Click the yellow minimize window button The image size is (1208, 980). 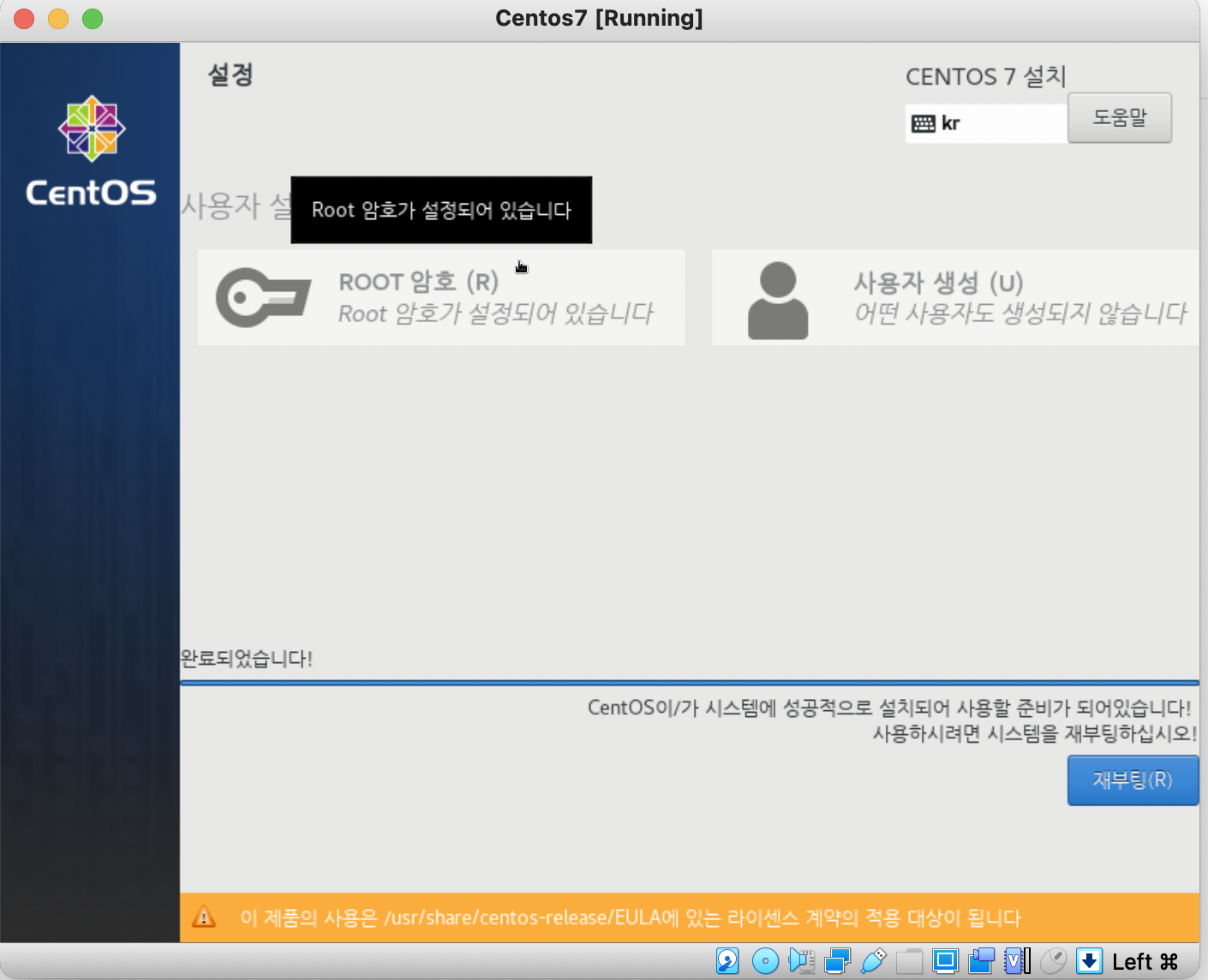58,18
